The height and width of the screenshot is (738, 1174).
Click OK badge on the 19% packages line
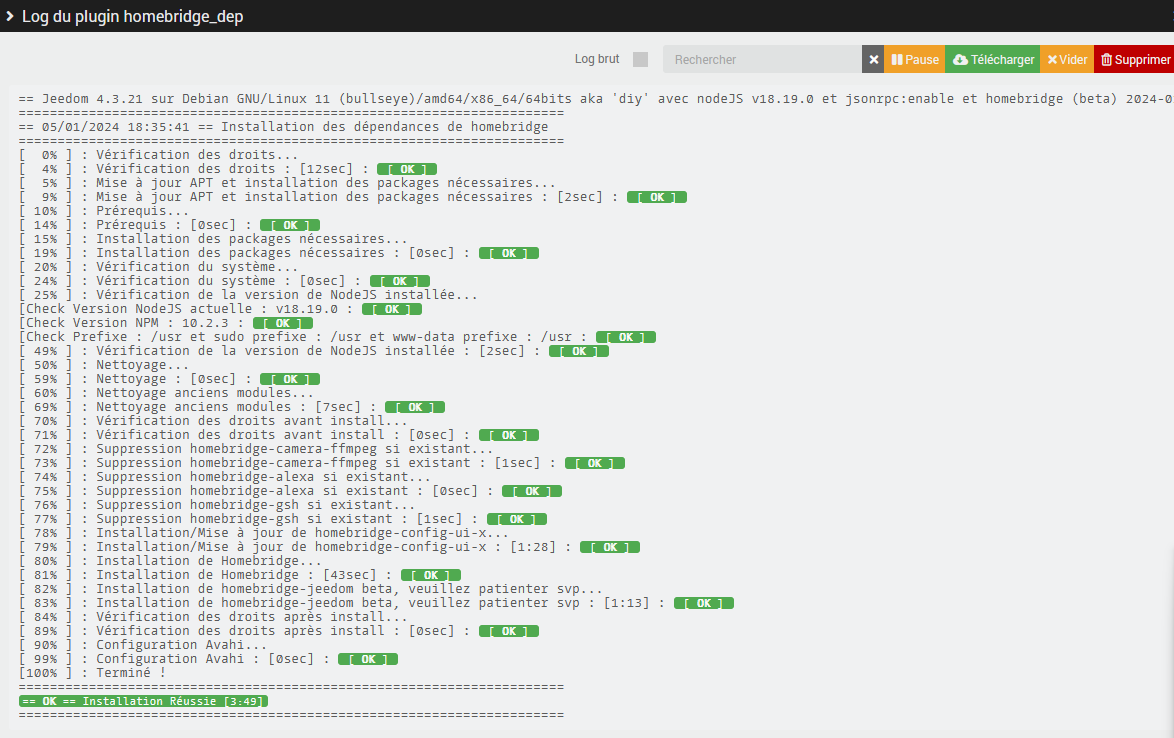[x=508, y=253]
